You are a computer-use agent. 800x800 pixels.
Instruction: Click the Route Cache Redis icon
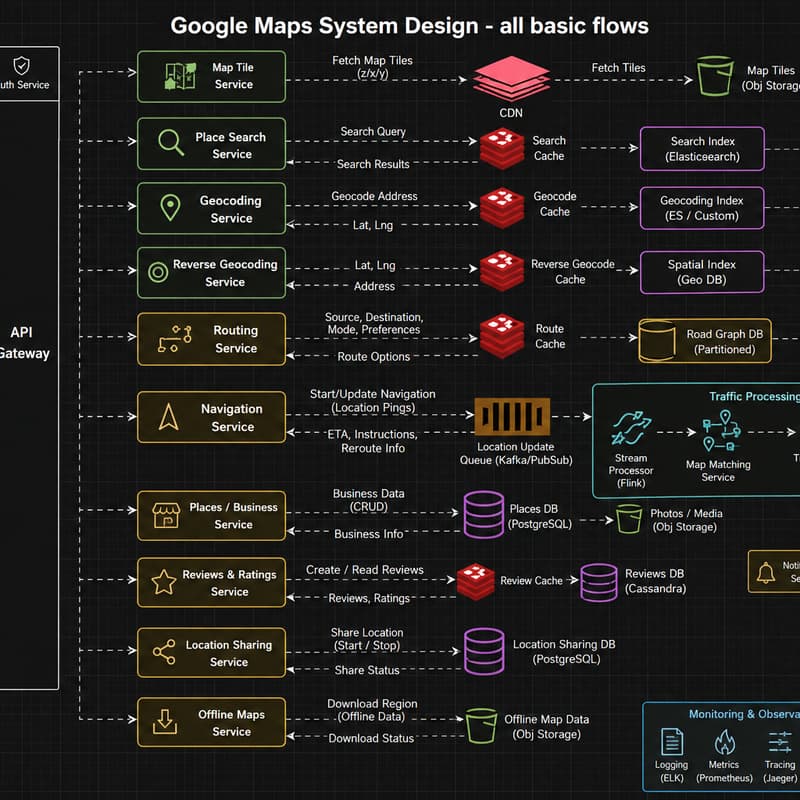pos(502,336)
